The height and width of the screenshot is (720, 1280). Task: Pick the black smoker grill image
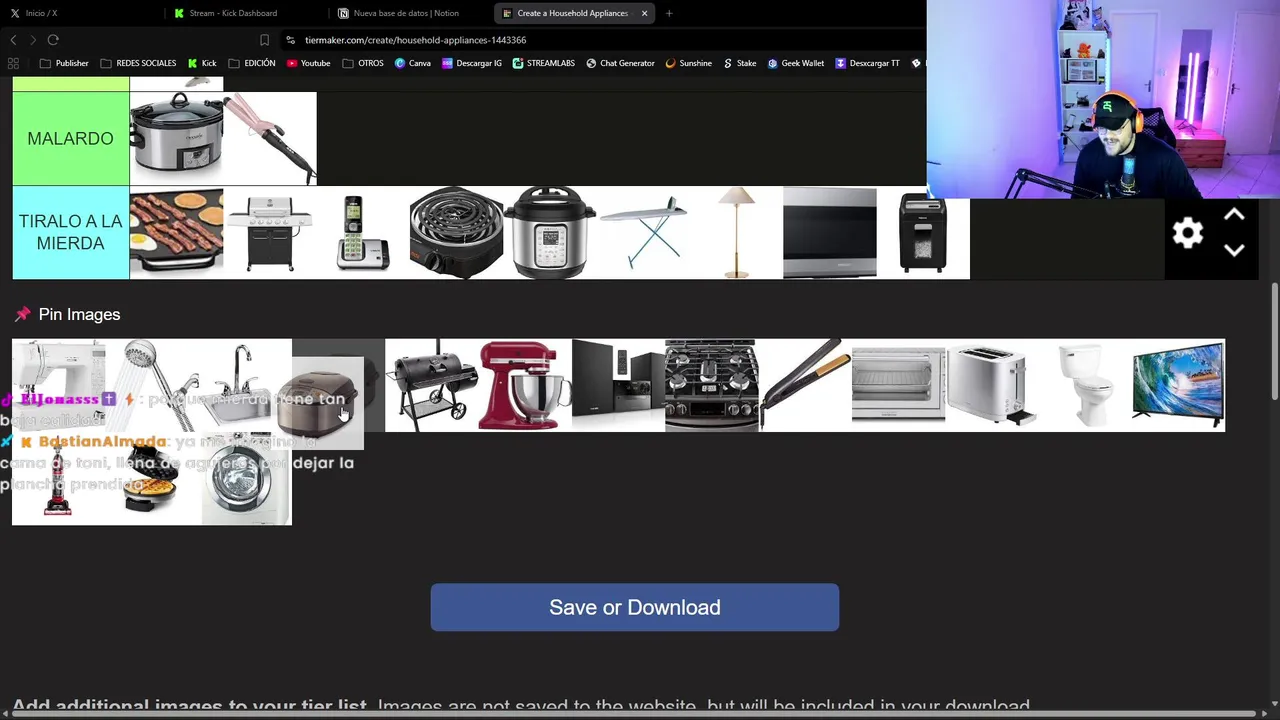pos(432,385)
